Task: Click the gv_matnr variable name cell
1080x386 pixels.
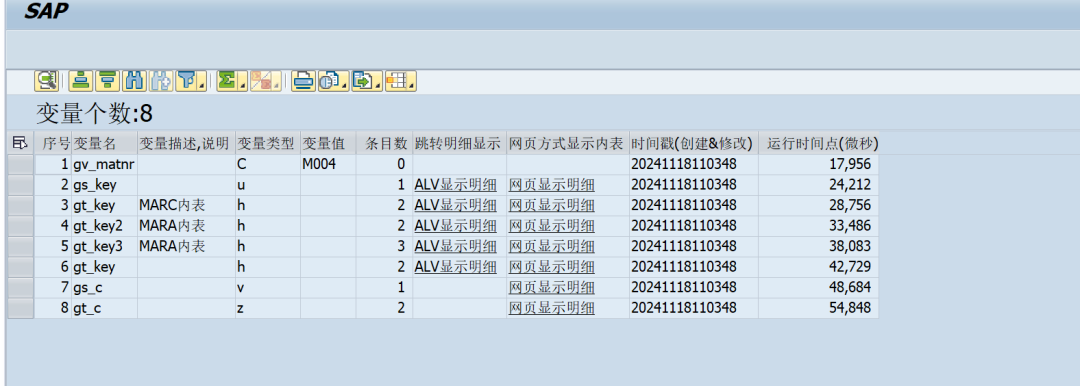Action: [x=104, y=164]
